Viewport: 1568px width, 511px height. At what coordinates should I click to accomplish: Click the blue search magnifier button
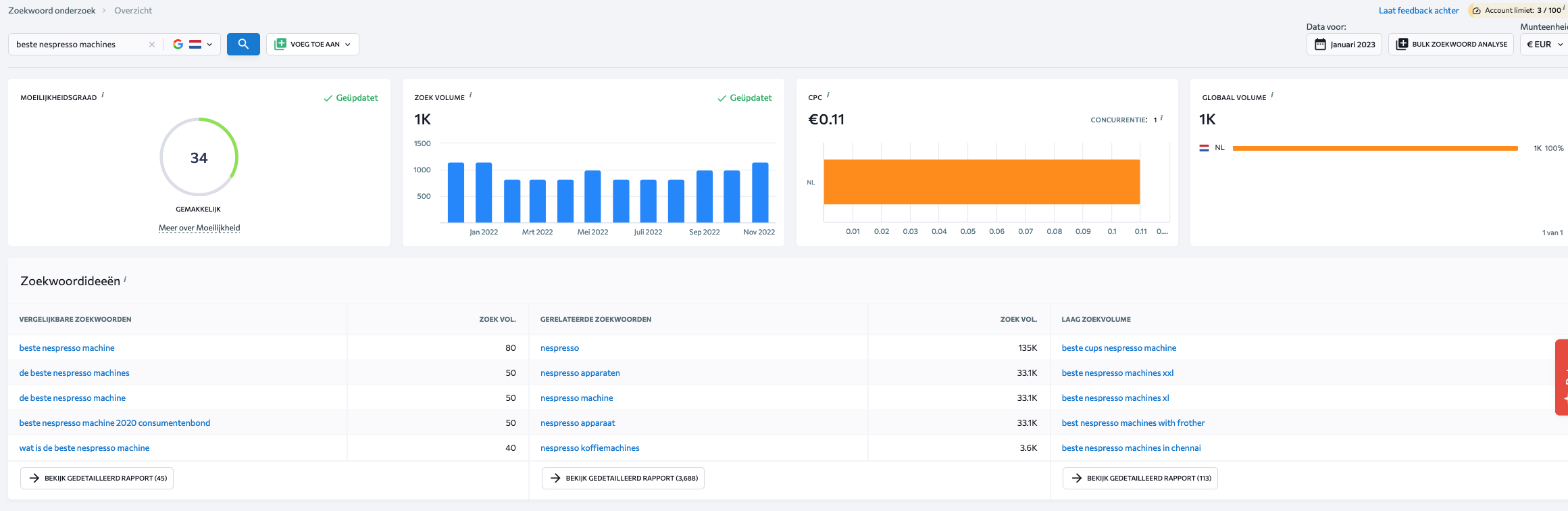click(243, 44)
